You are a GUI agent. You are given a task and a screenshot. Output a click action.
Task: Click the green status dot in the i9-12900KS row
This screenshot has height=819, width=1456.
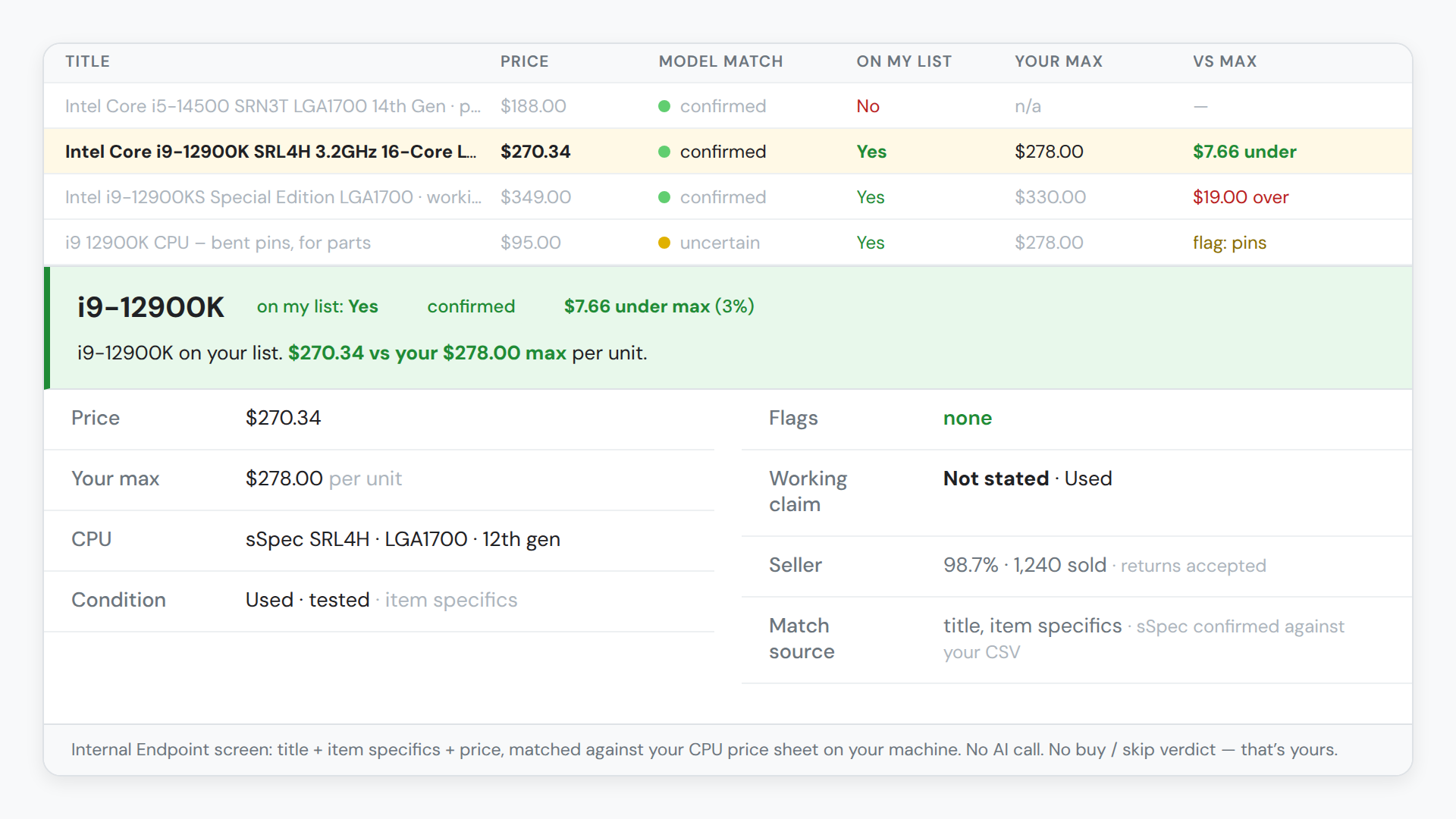pyautogui.click(x=664, y=197)
